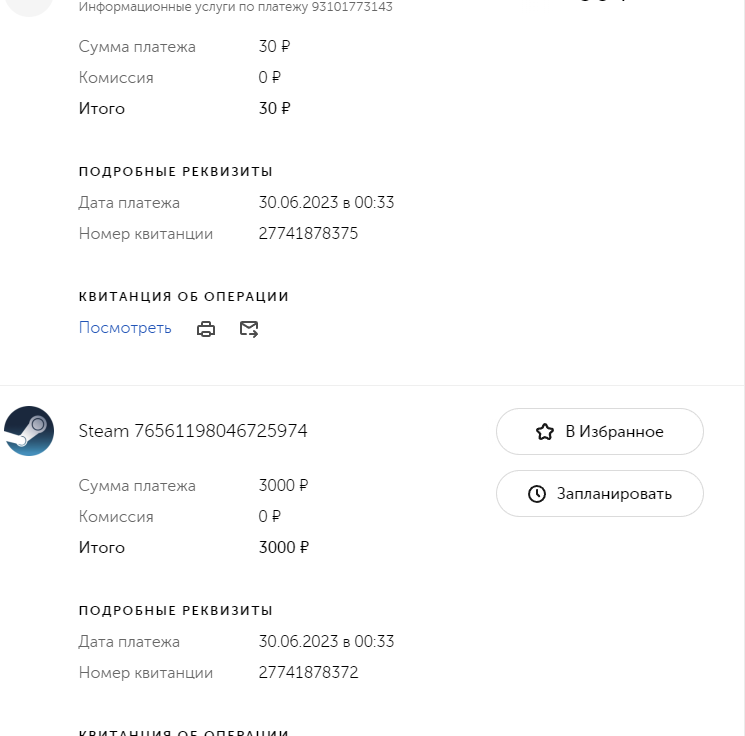Add Steam payment via В Избранное button
The width and height of the screenshot is (745, 736).
[x=600, y=432]
